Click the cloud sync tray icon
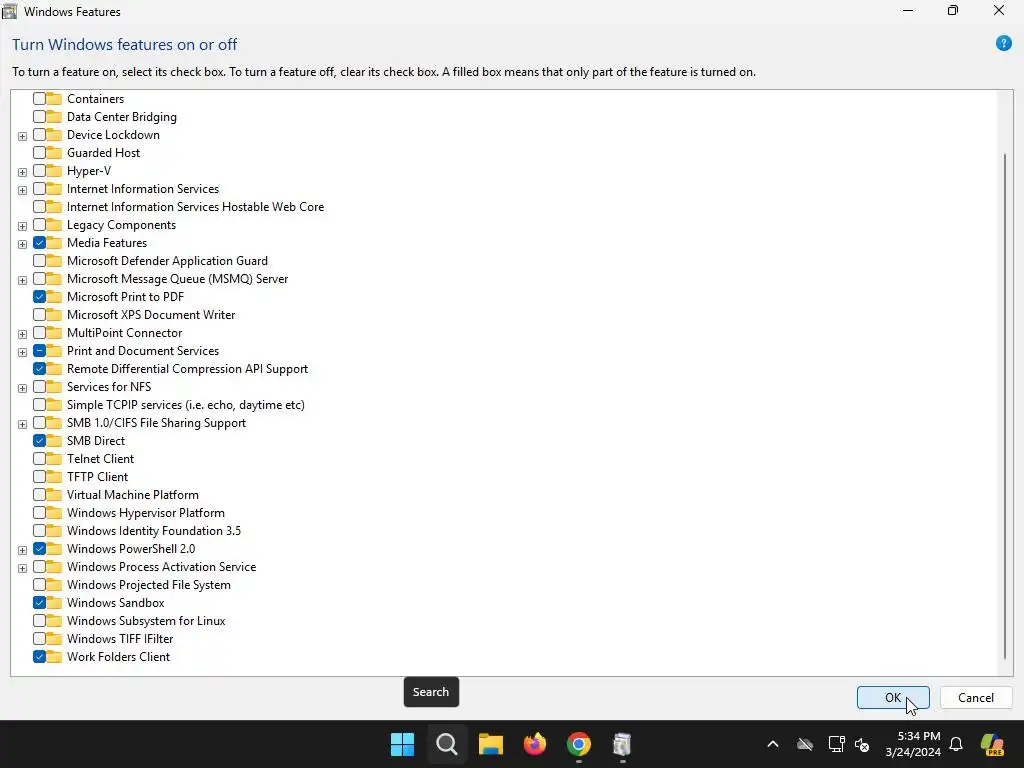The width and height of the screenshot is (1024, 768). click(x=805, y=744)
